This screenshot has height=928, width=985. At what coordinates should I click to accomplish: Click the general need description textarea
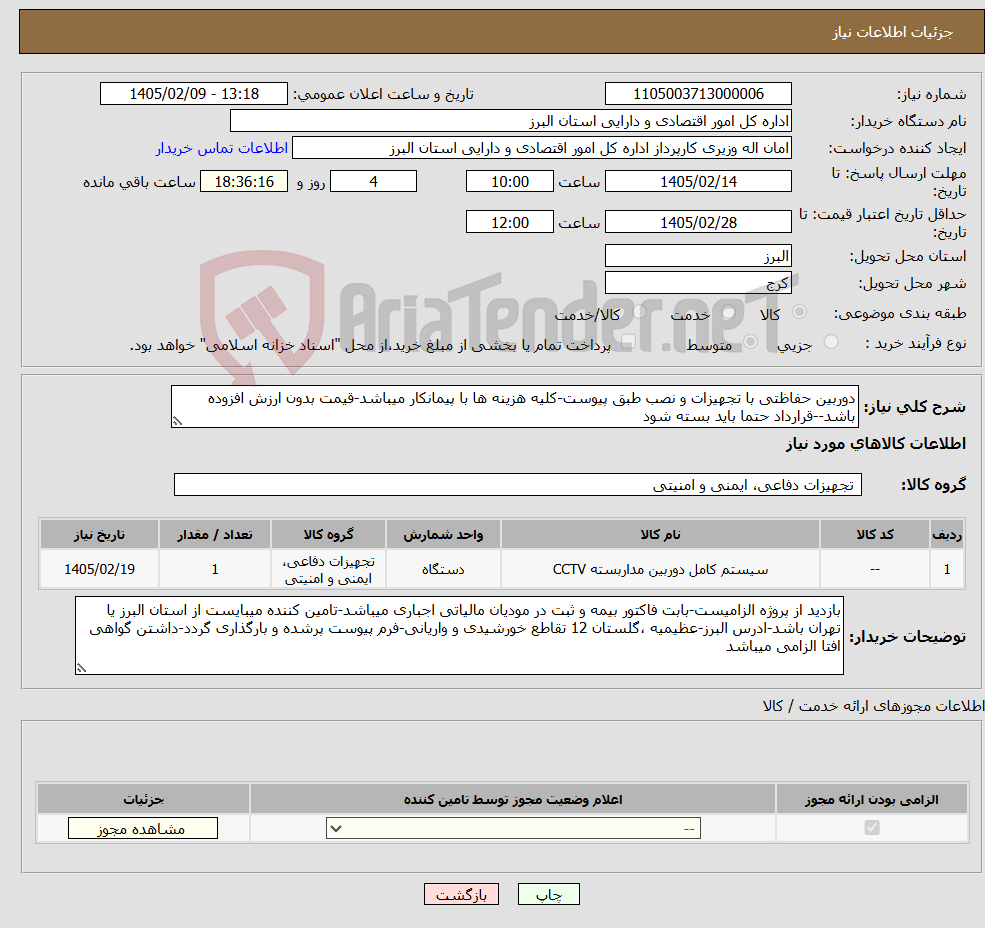[514, 407]
